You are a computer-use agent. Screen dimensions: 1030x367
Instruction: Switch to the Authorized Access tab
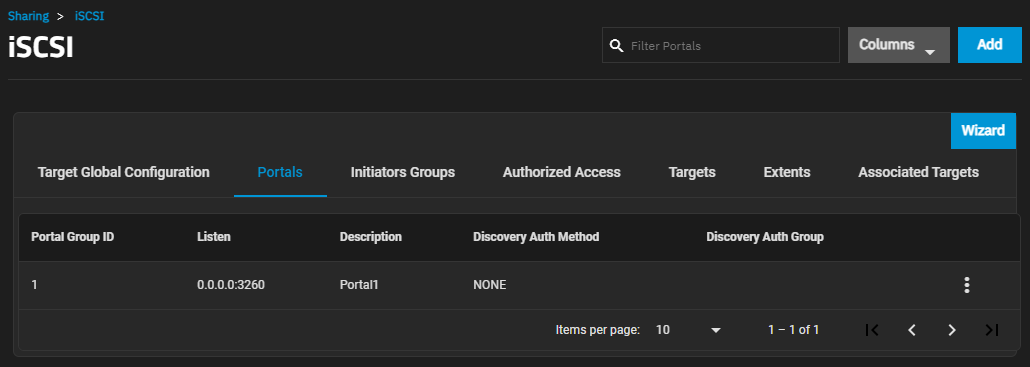pyautogui.click(x=562, y=172)
